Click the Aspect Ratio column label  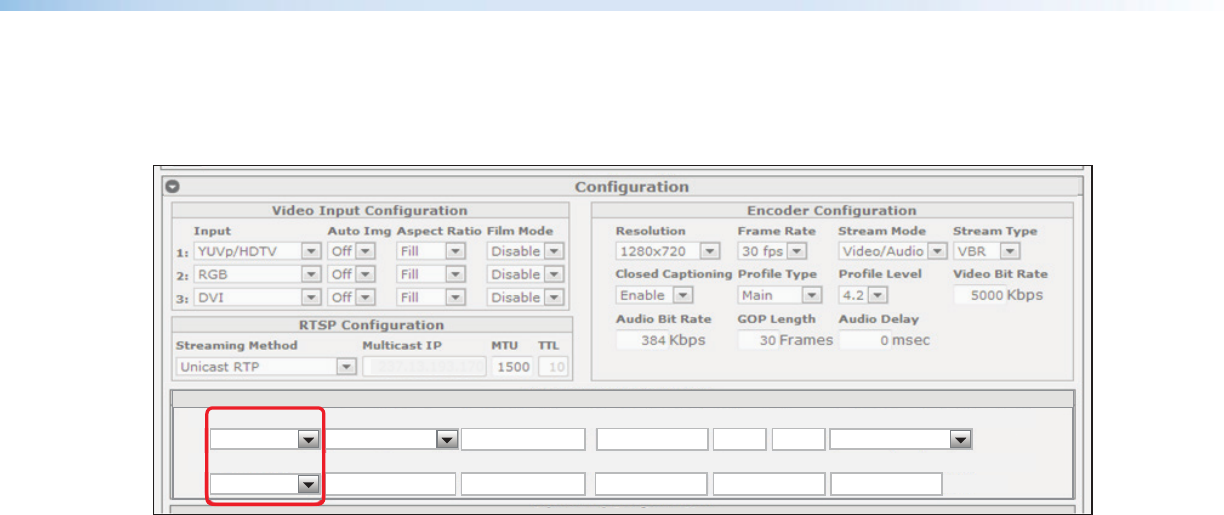[x=439, y=231]
